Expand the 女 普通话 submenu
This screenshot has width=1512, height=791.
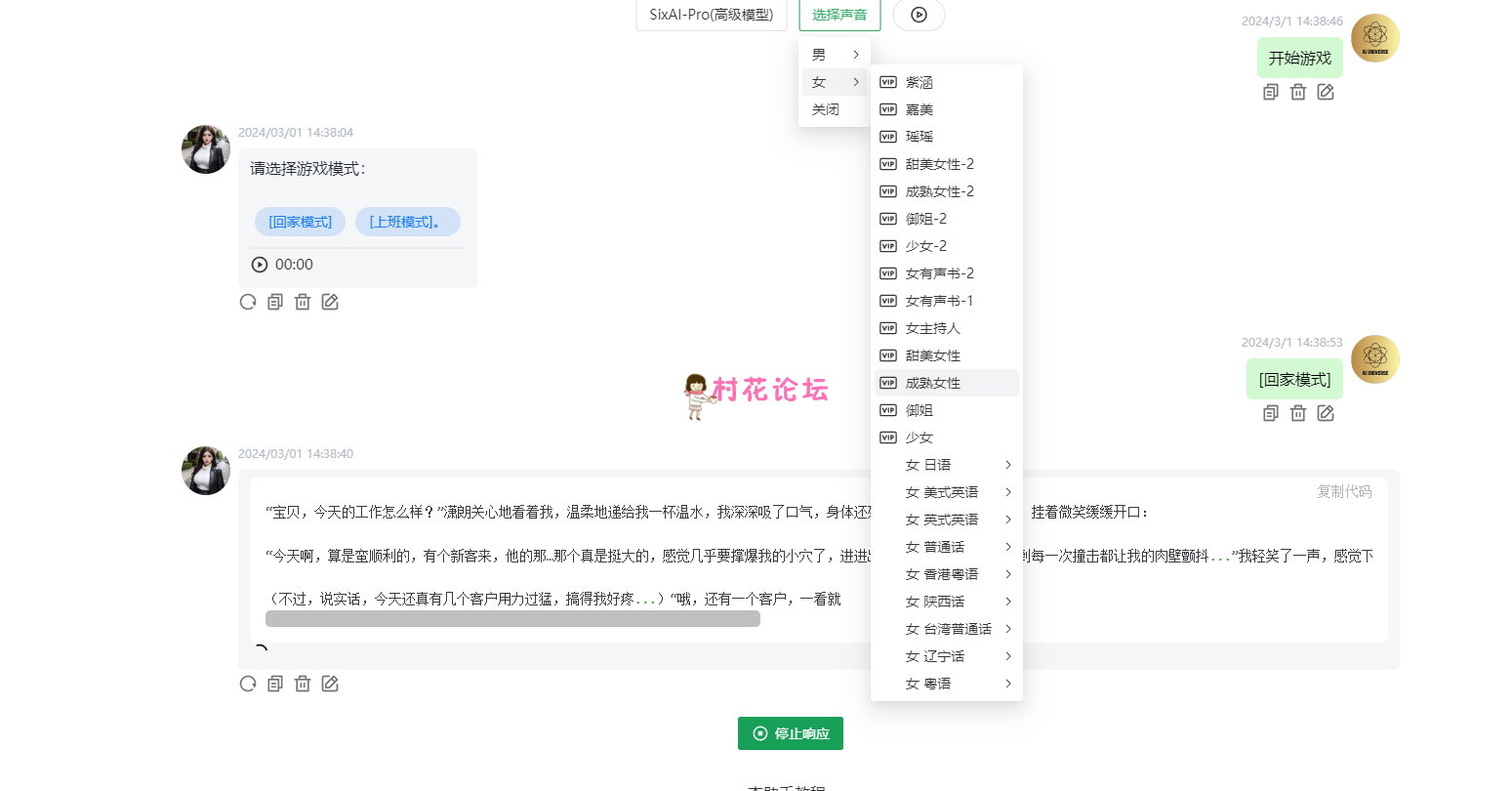947,547
